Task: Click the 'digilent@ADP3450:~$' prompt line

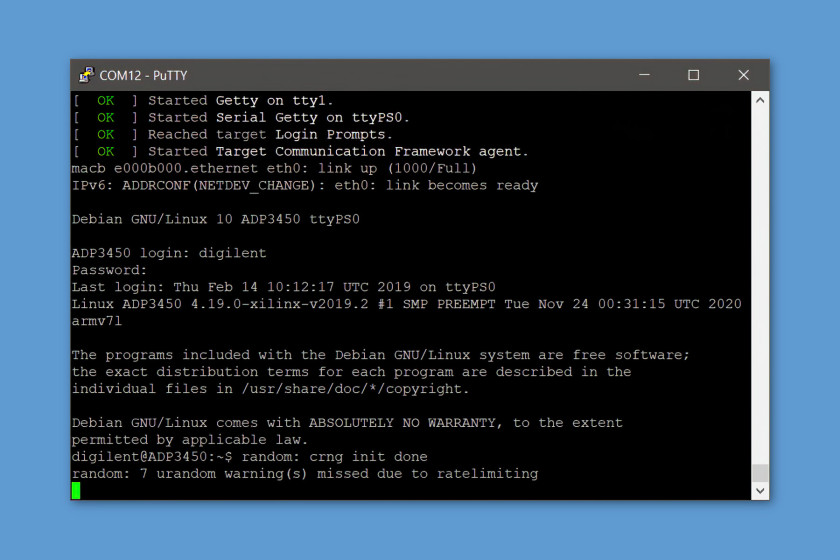Action: 250,457
